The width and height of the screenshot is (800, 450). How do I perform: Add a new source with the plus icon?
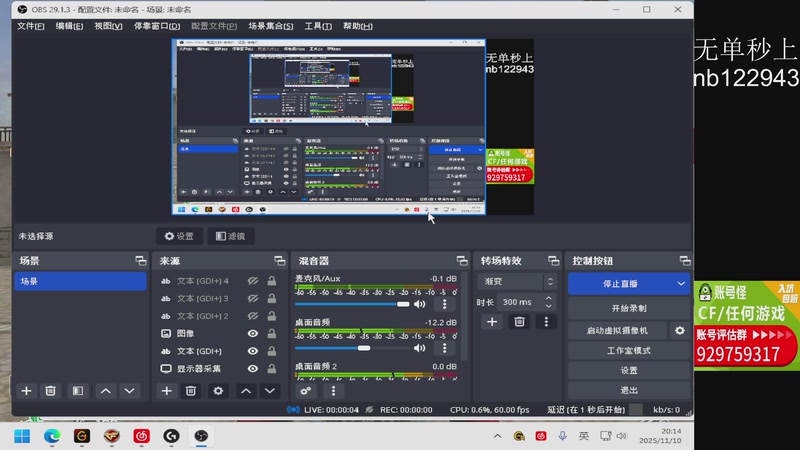click(x=166, y=391)
